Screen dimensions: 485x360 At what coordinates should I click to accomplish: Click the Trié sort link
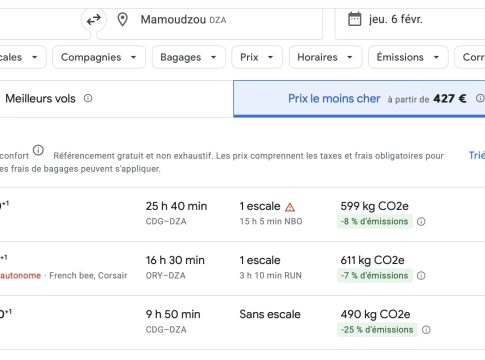point(477,155)
